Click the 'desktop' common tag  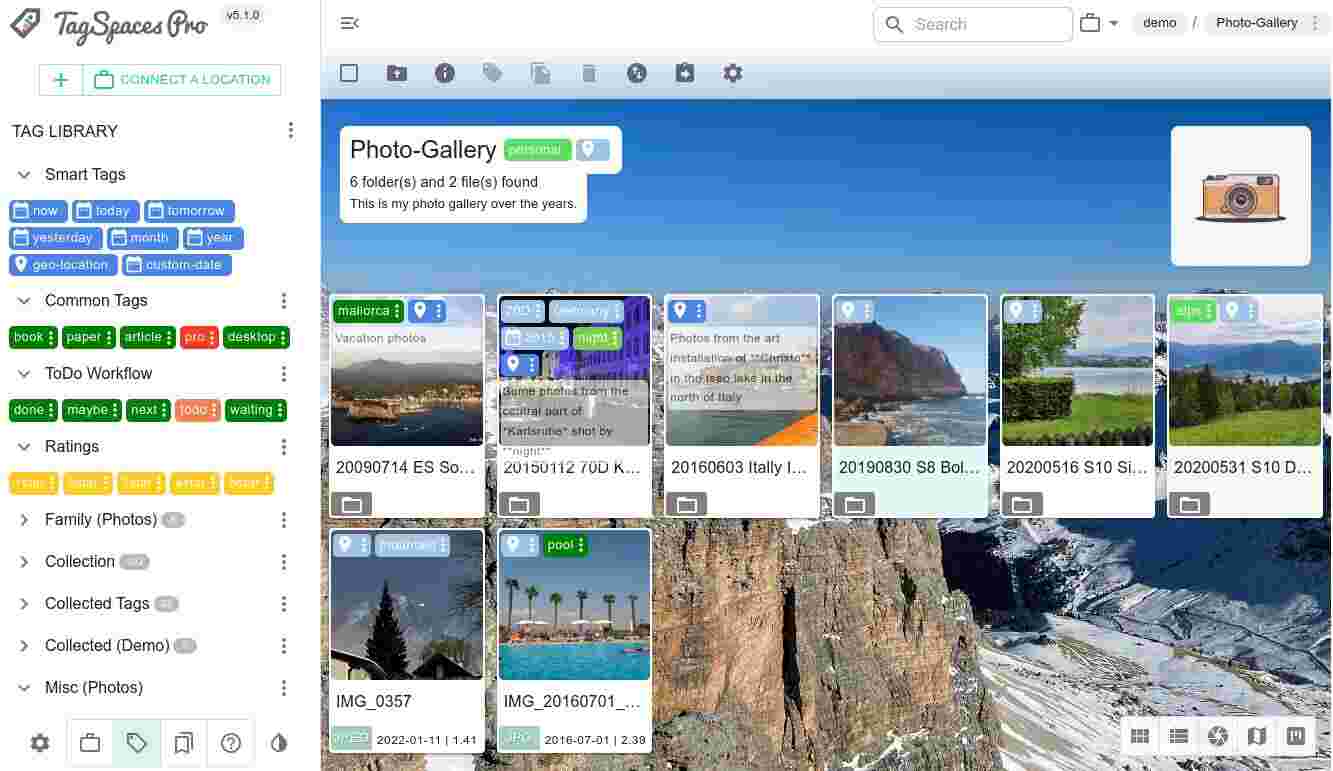[x=256, y=337]
